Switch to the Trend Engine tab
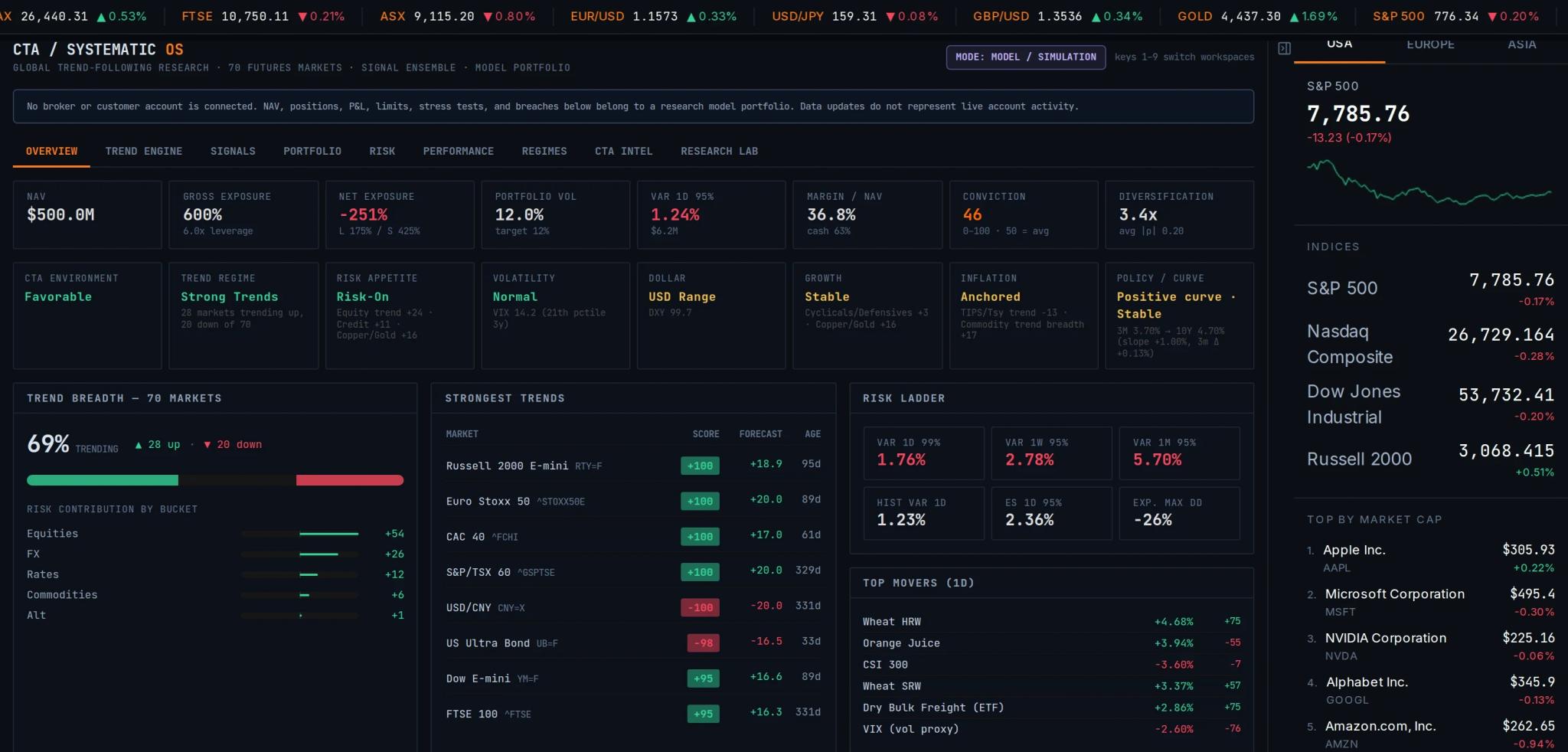The width and height of the screenshot is (1568, 752). coord(144,151)
